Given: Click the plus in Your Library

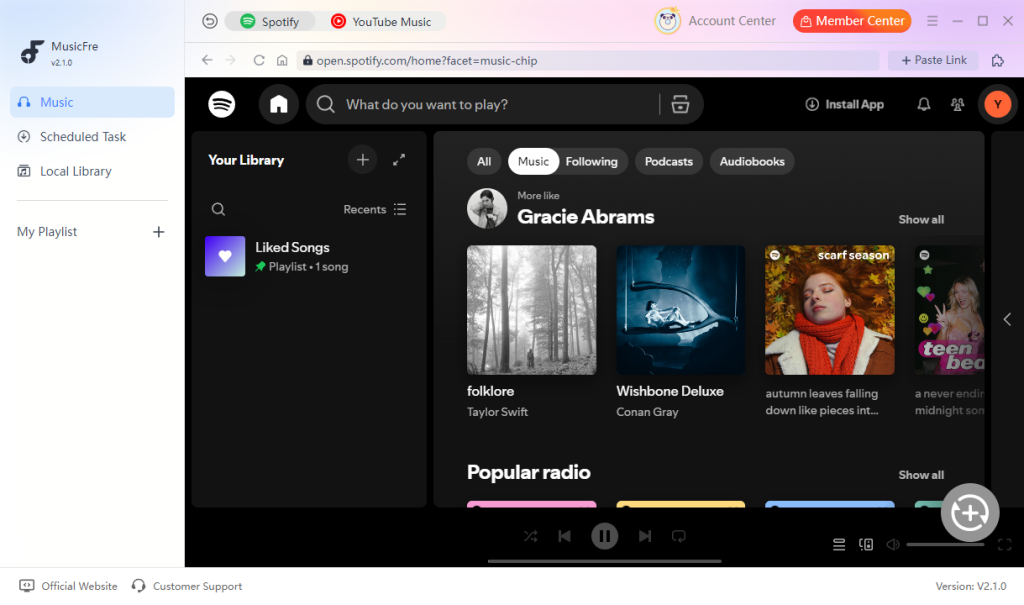Looking at the screenshot, I should [x=362, y=160].
